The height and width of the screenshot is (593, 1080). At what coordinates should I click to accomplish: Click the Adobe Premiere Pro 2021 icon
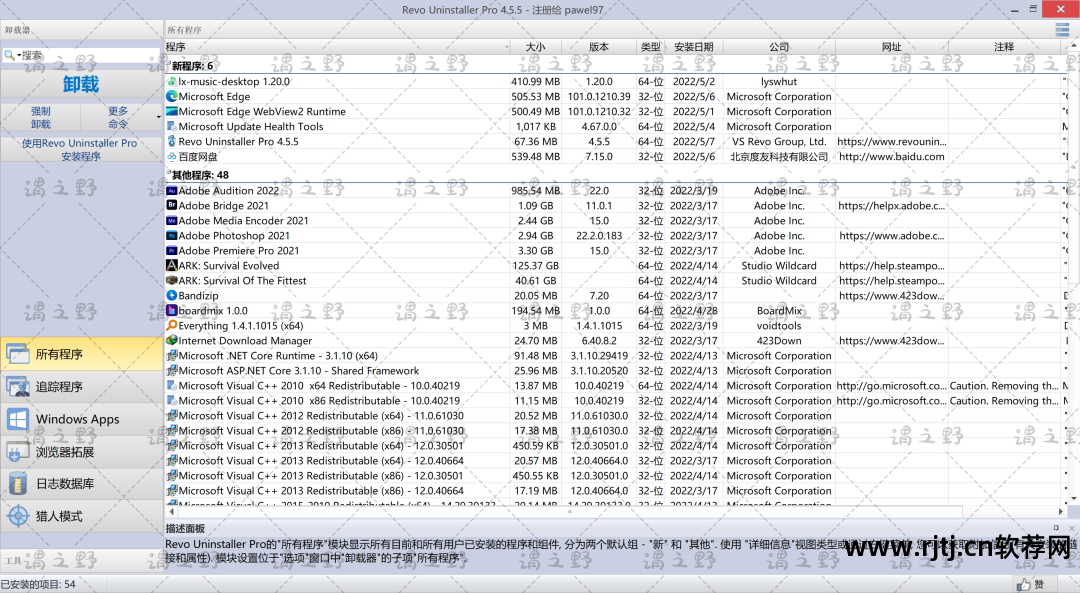pos(172,251)
